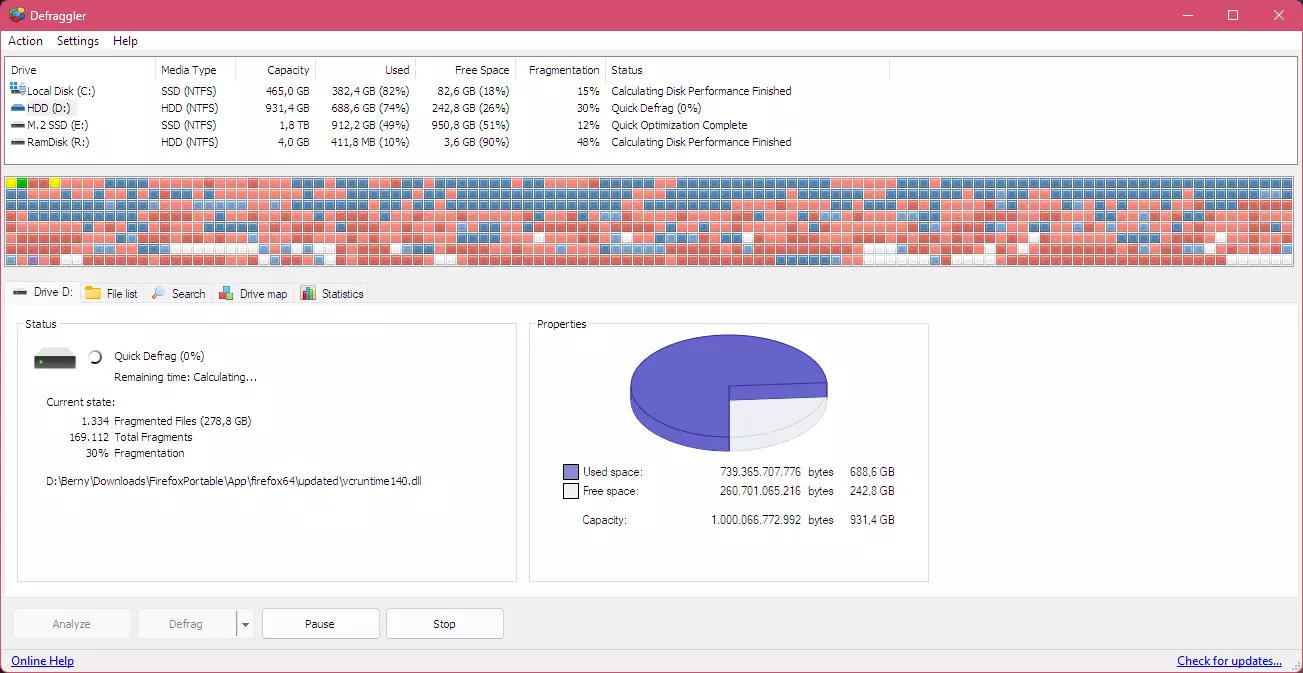
Task: Click the used-space pie chart
Action: pyautogui.click(x=729, y=393)
